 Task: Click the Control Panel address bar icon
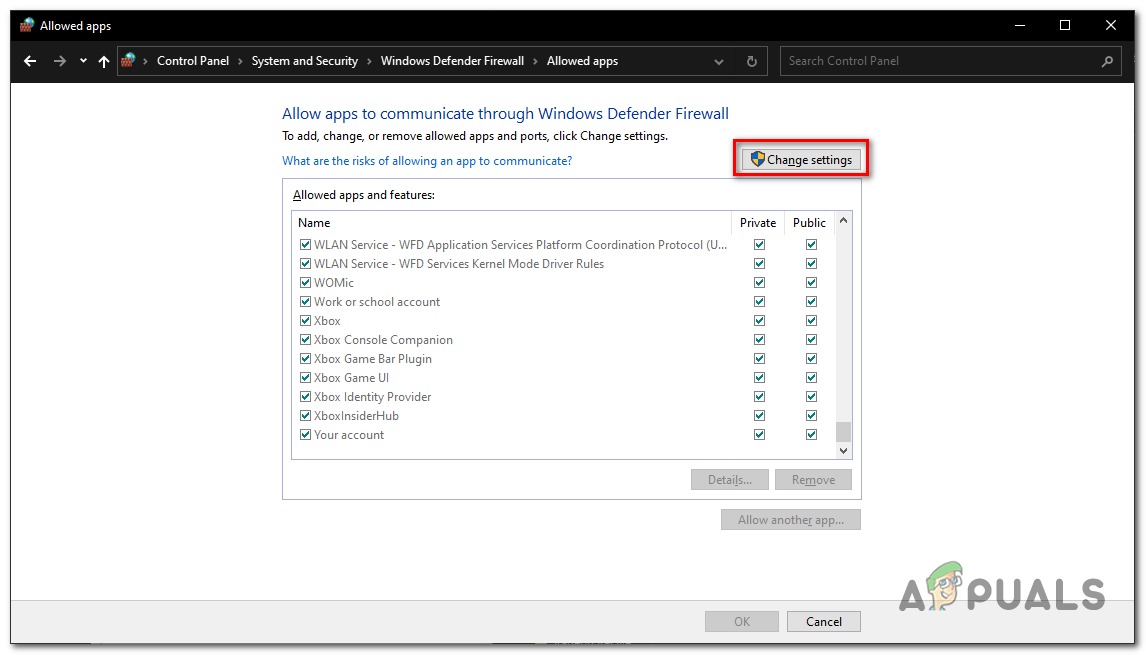click(x=128, y=61)
